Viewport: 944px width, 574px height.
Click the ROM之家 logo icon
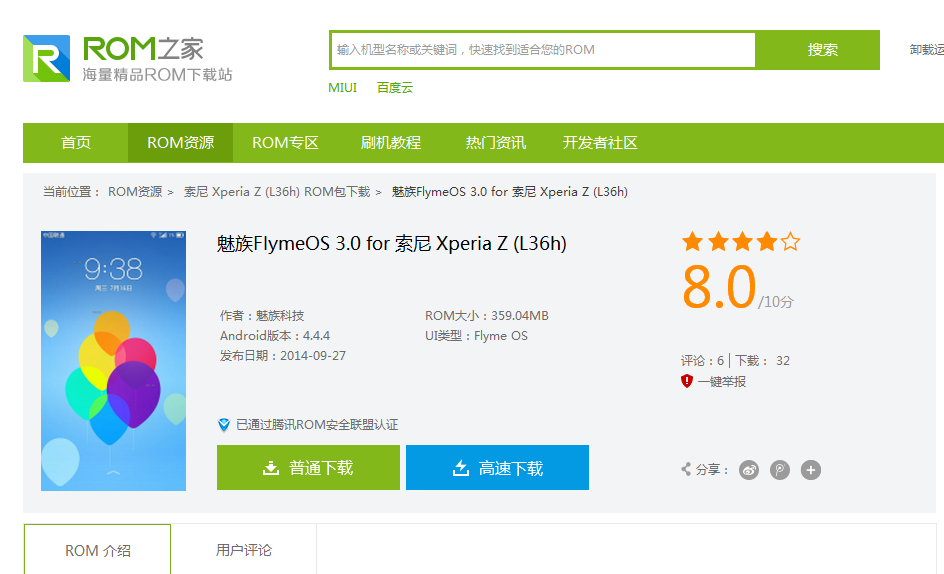click(47, 58)
